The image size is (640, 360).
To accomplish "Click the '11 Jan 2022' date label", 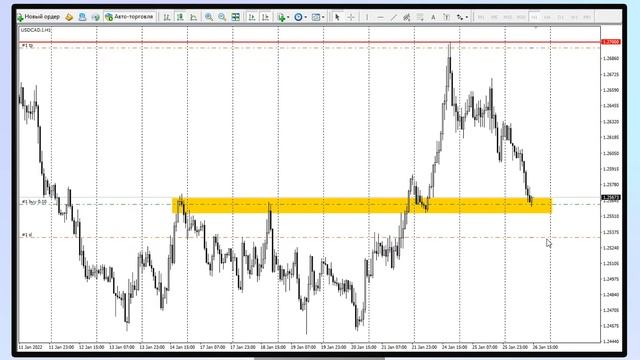I will pyautogui.click(x=31, y=347).
